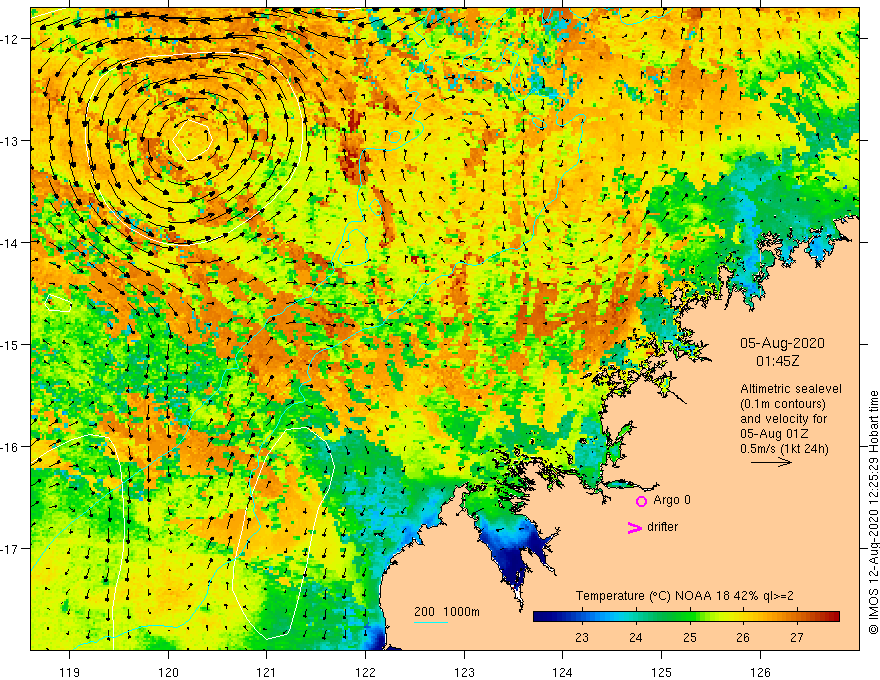Click the latitude label -12
Image resolution: width=880 pixels, height=680 pixels.
pyautogui.click(x=11, y=39)
